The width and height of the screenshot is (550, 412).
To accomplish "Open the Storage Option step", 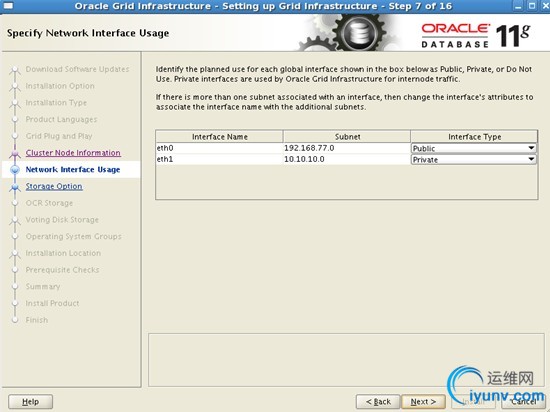I will pos(54,186).
